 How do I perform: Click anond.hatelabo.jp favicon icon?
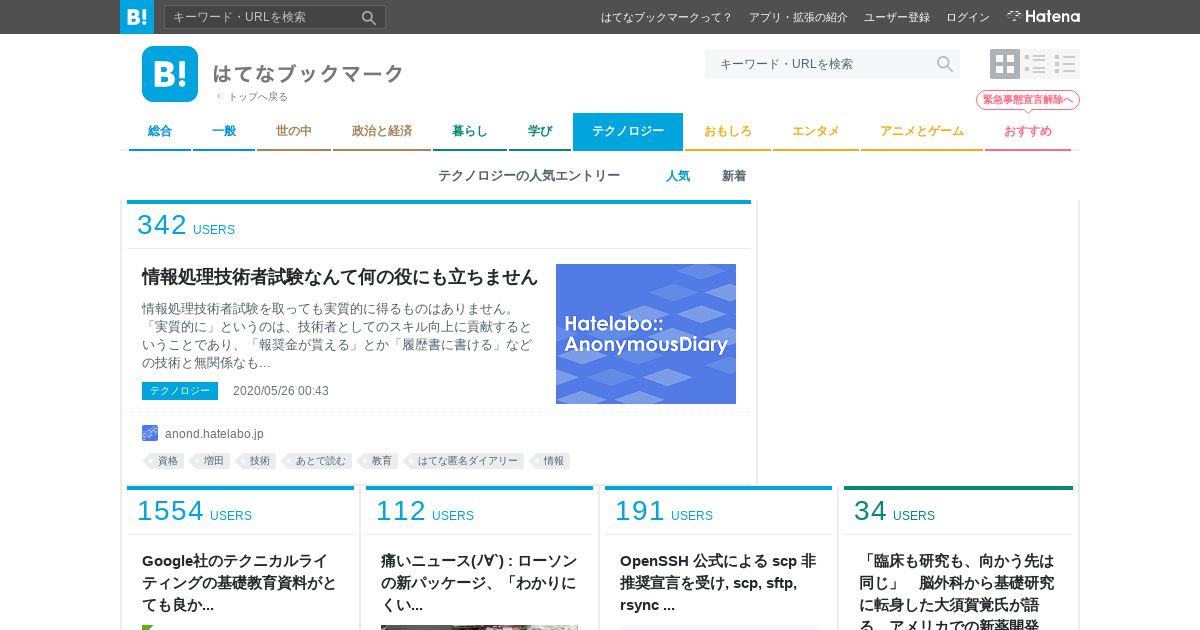coord(150,433)
